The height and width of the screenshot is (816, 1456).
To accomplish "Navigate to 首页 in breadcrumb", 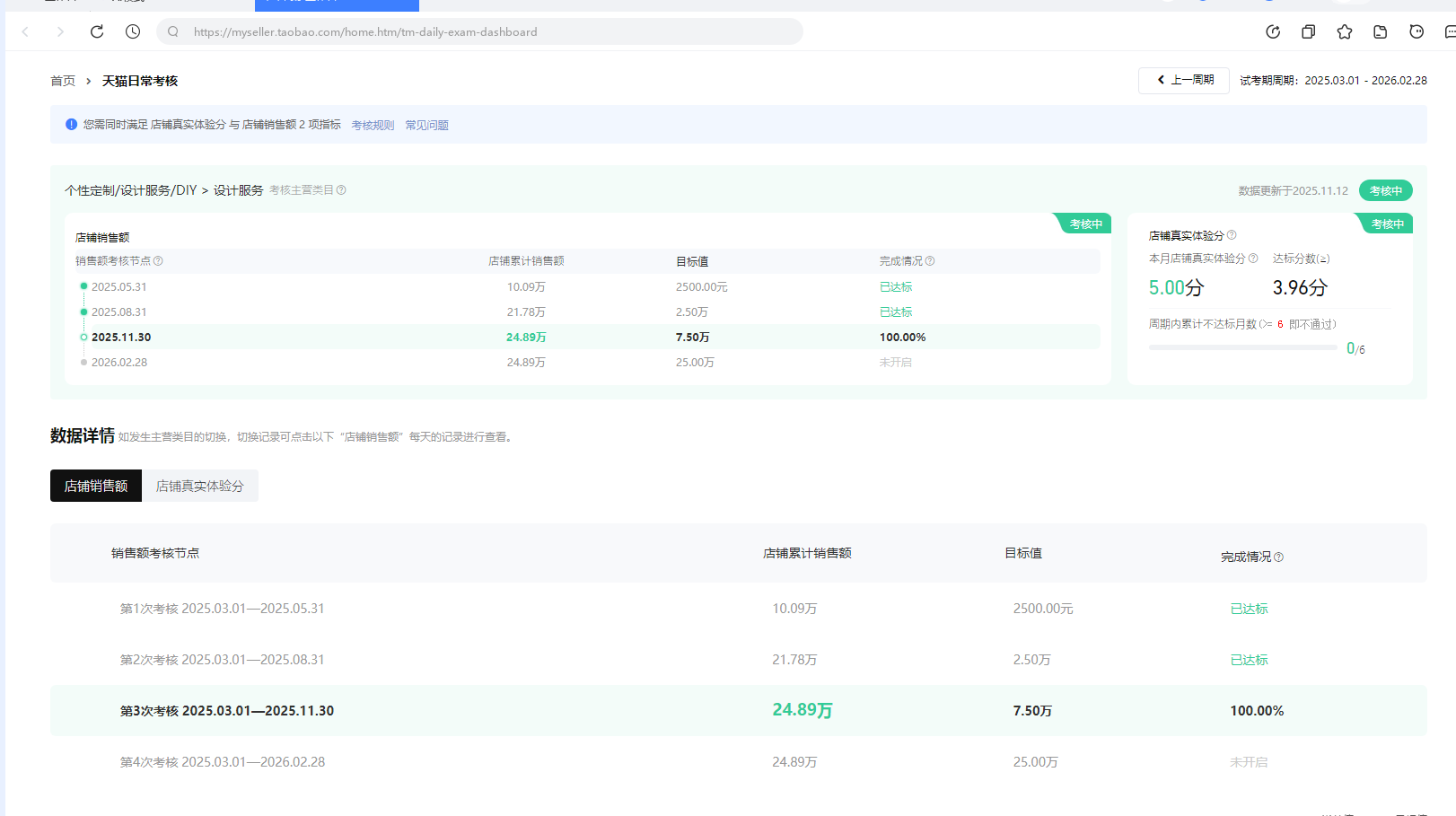I will pyautogui.click(x=63, y=81).
